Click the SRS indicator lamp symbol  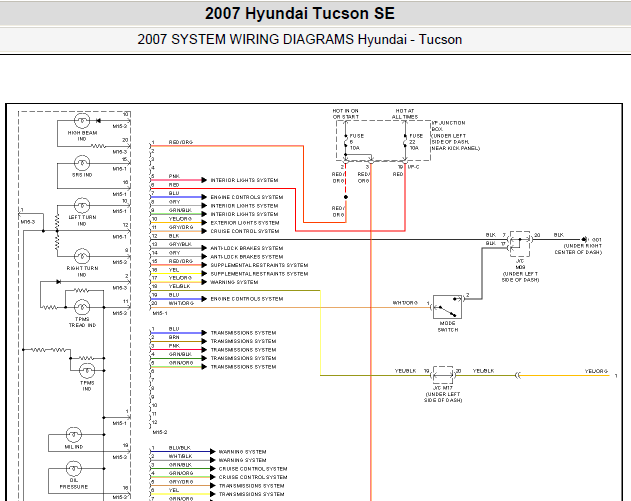click(x=82, y=163)
